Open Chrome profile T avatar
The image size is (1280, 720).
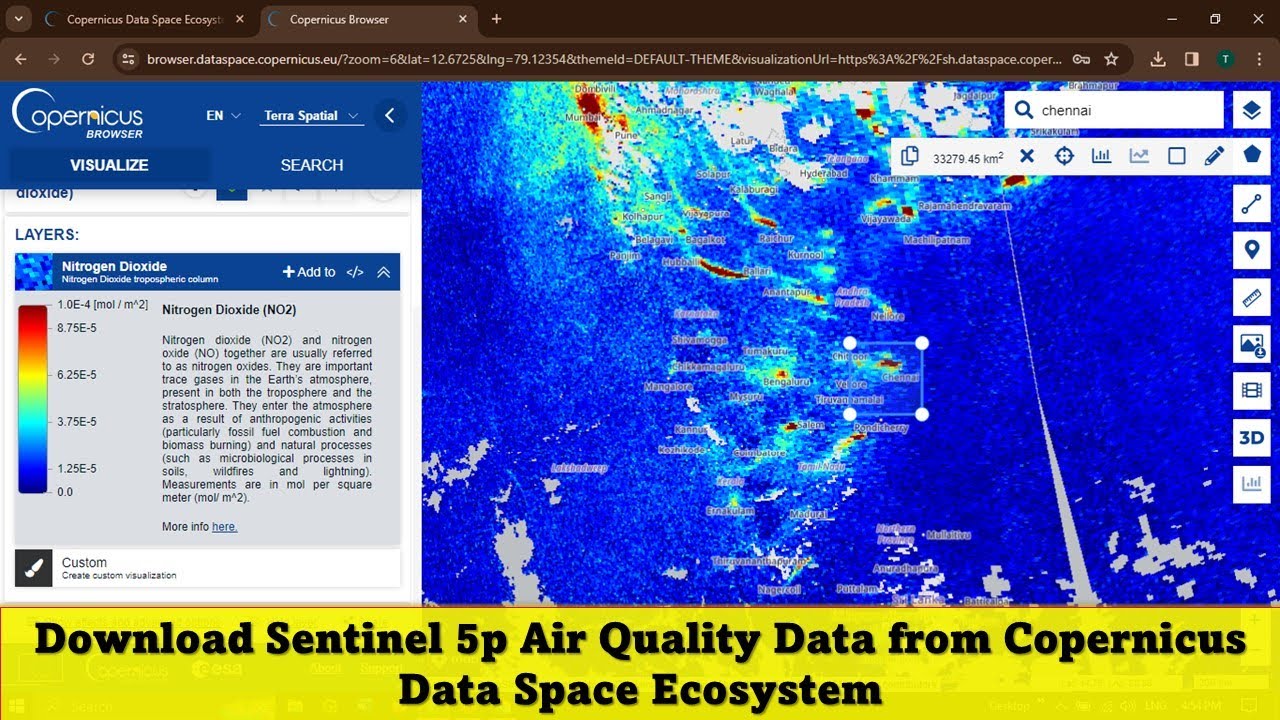tap(1224, 59)
